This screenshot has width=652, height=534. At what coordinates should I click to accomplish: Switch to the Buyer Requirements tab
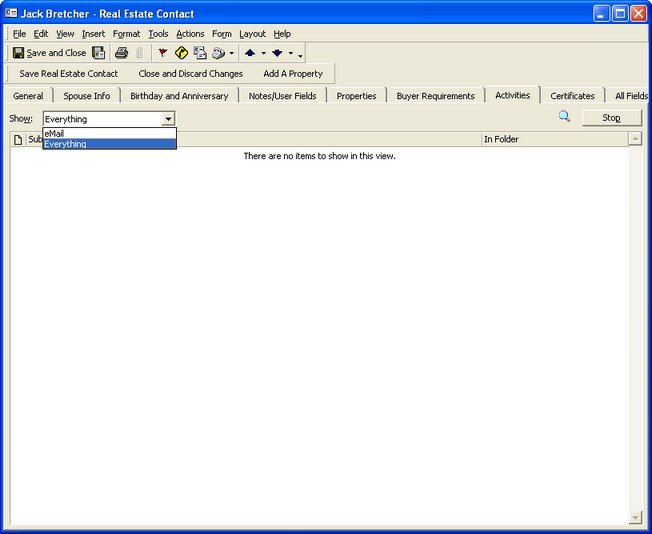click(x=435, y=96)
